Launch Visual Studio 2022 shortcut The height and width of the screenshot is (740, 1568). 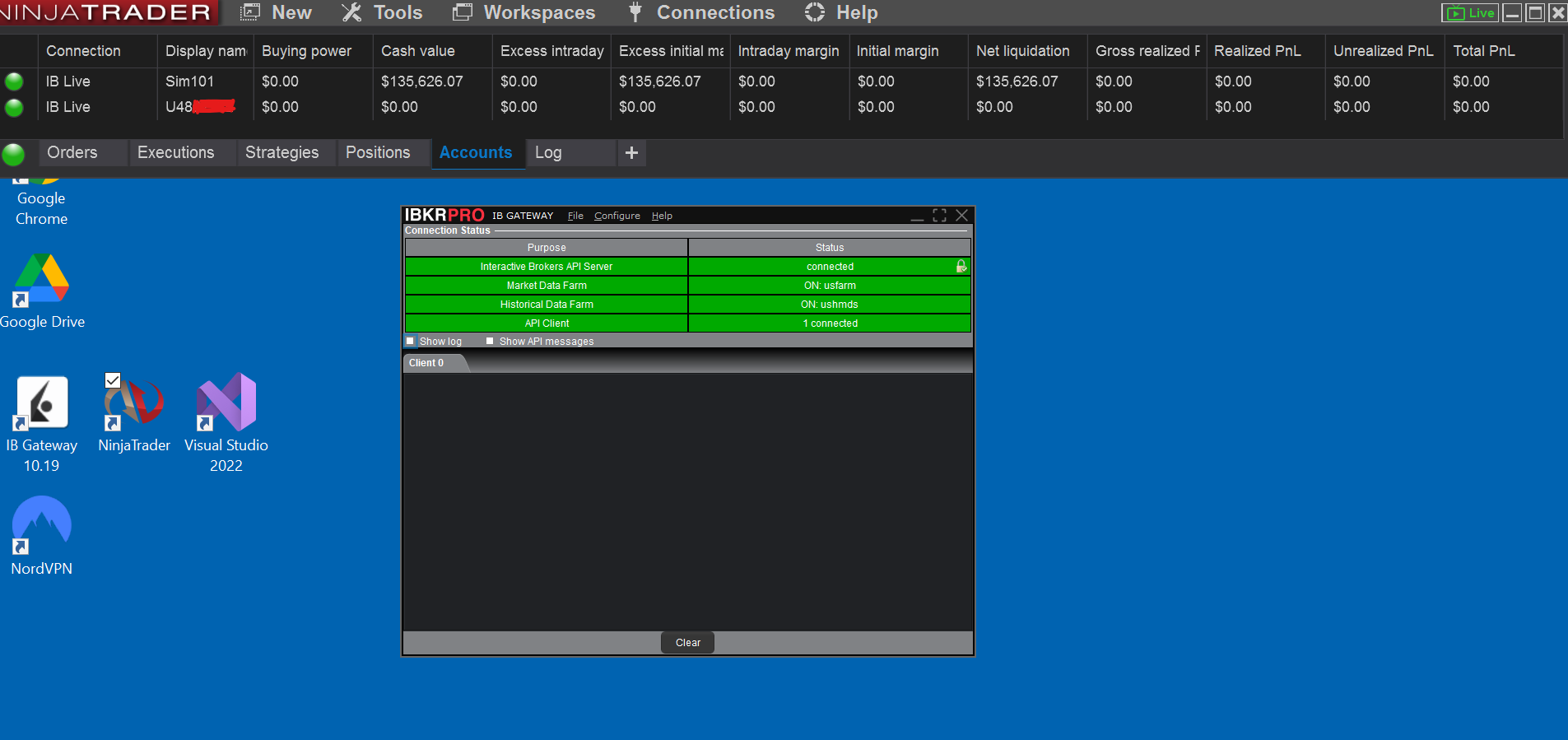226,424
